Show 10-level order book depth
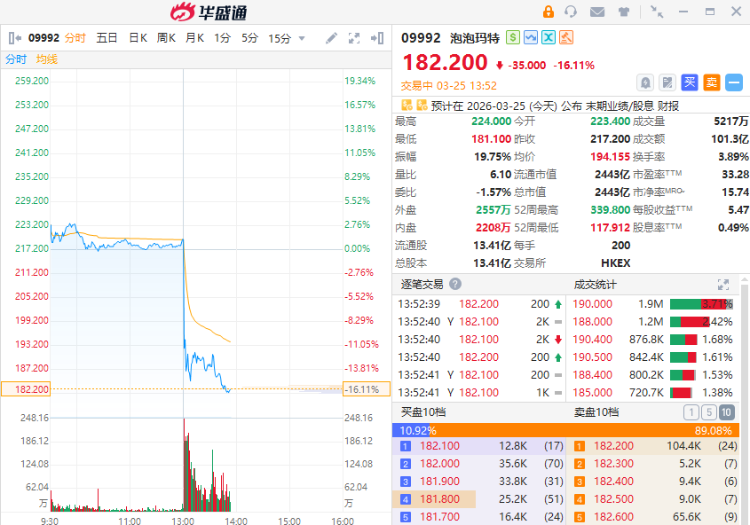Screen dimensions: 750x525 [726, 412]
